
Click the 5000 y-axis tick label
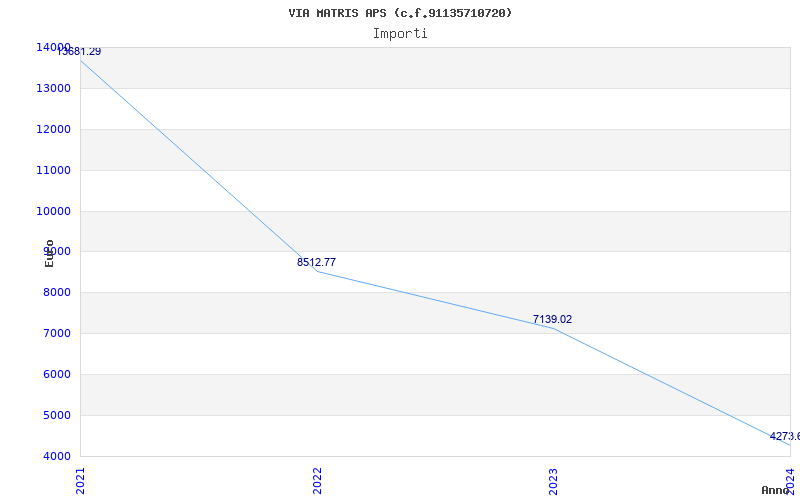coord(56,415)
